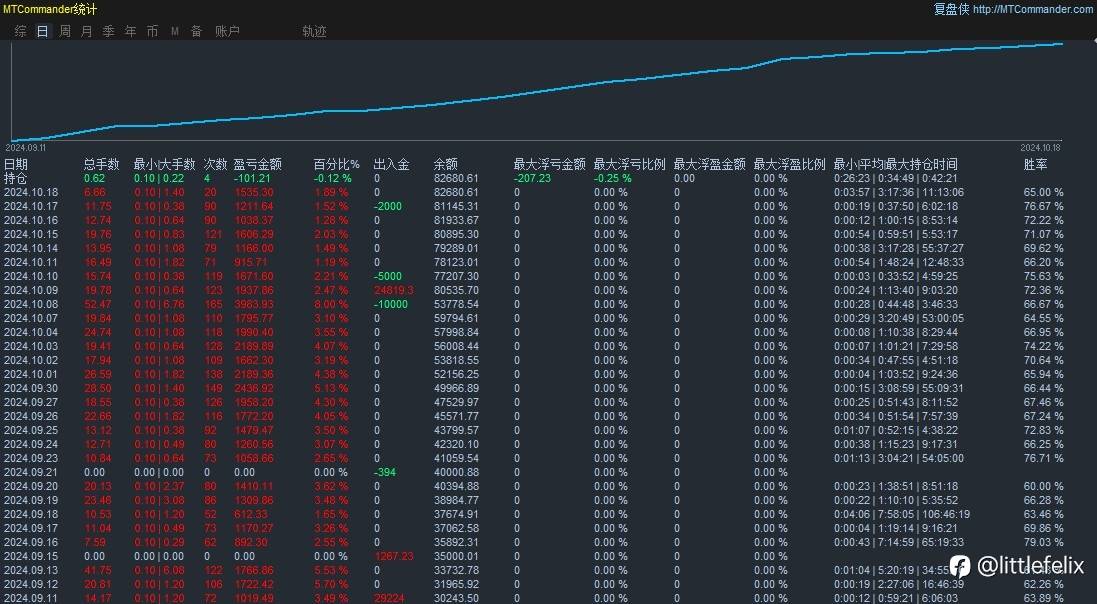The height and width of the screenshot is (604, 1097).
Task: Click the 60.00 % win rate cell
Action: pos(1043,486)
